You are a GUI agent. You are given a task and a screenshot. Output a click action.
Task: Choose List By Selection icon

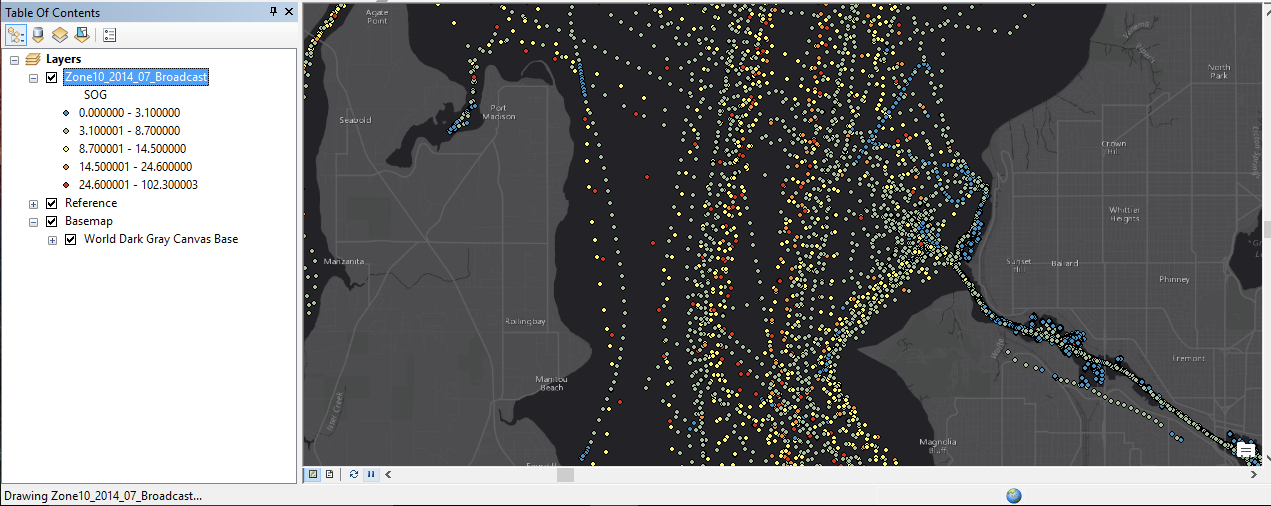point(81,35)
